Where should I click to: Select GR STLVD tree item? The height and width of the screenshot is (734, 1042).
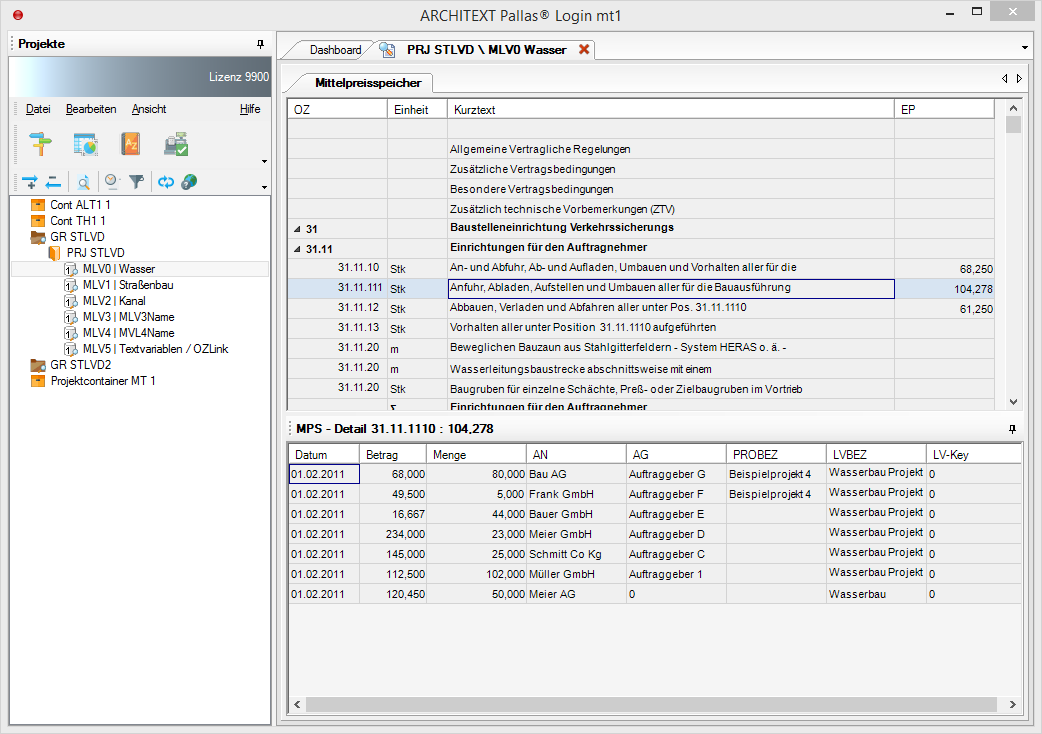[77, 236]
